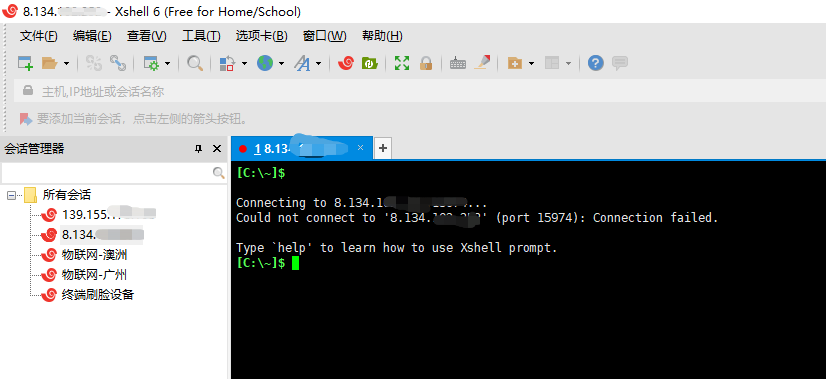The width and height of the screenshot is (826, 379).
Task: Open the 窗口(W) menu
Action: click(324, 36)
